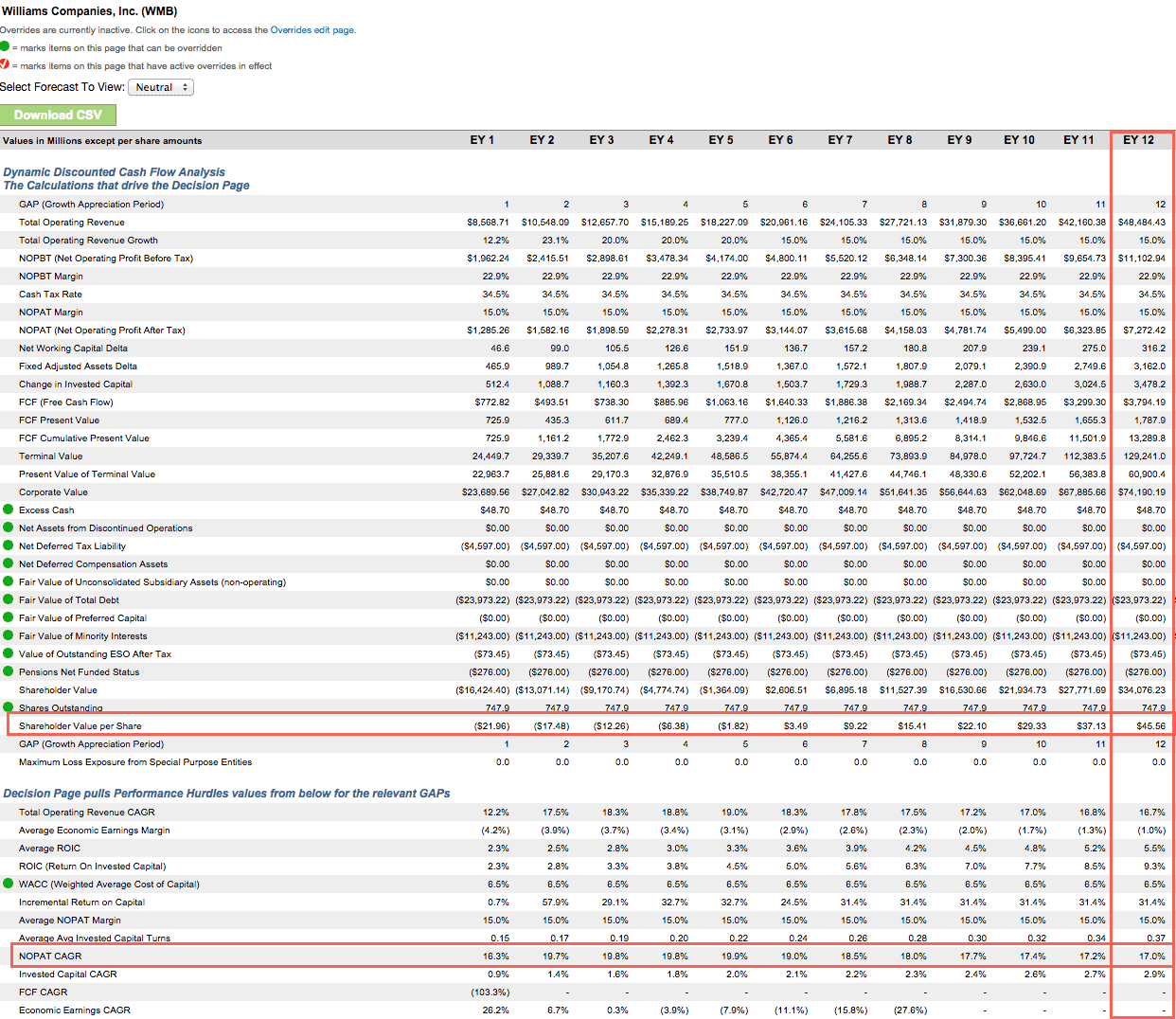Click the green override icon beside Excess Cash

tap(8, 509)
